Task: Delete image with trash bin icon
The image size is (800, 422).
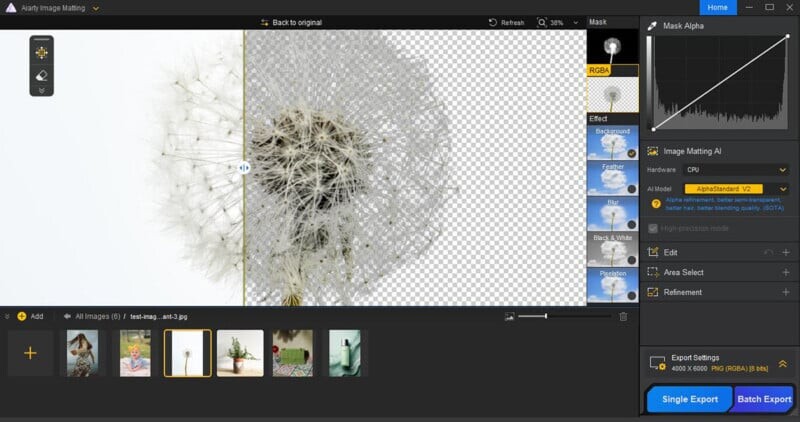Action: [x=623, y=316]
